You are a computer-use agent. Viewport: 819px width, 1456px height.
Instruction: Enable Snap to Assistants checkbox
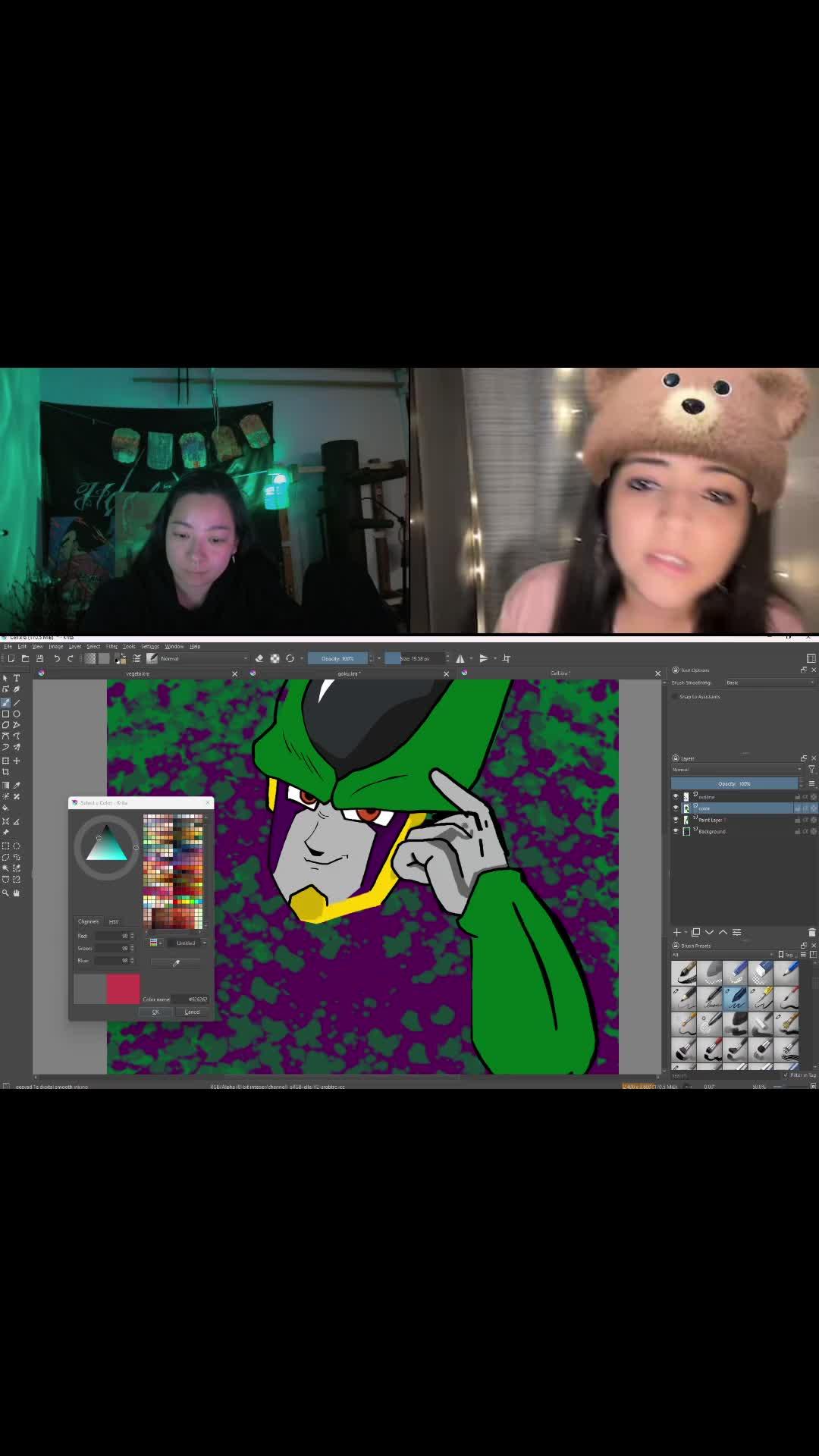(x=675, y=696)
